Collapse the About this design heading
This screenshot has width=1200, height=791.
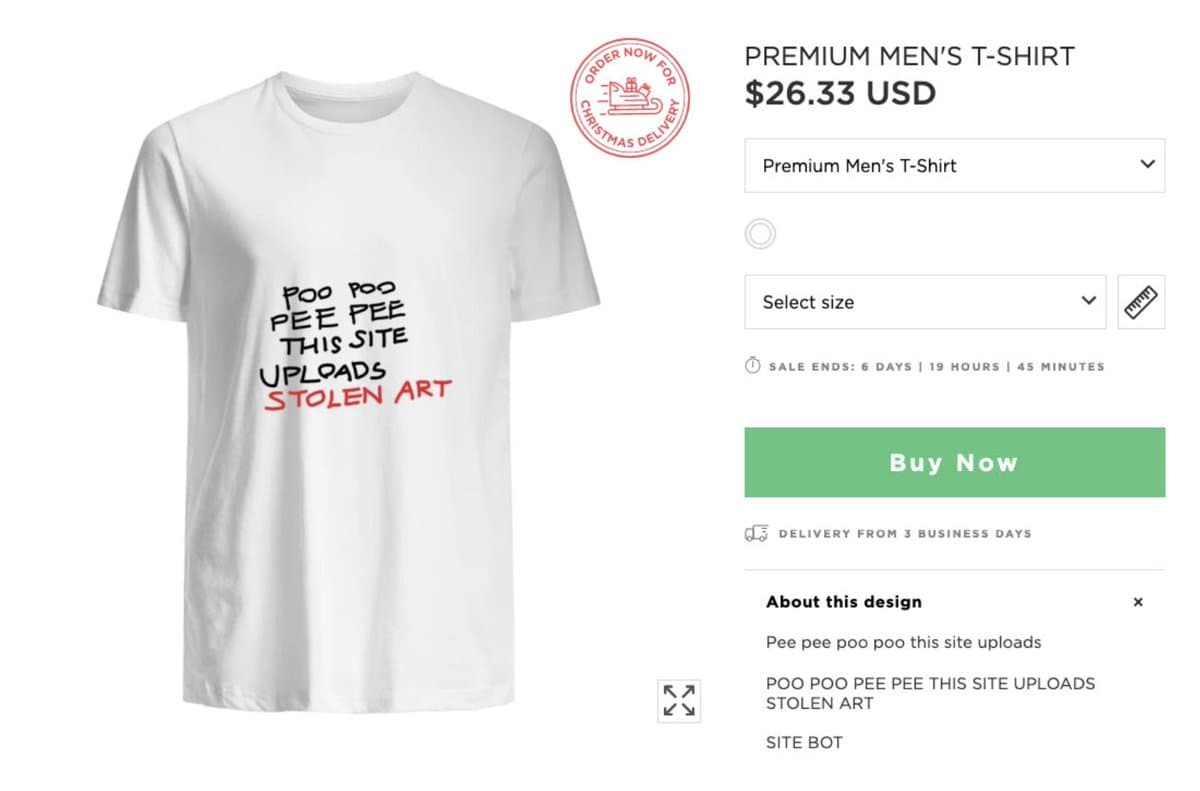click(x=843, y=602)
